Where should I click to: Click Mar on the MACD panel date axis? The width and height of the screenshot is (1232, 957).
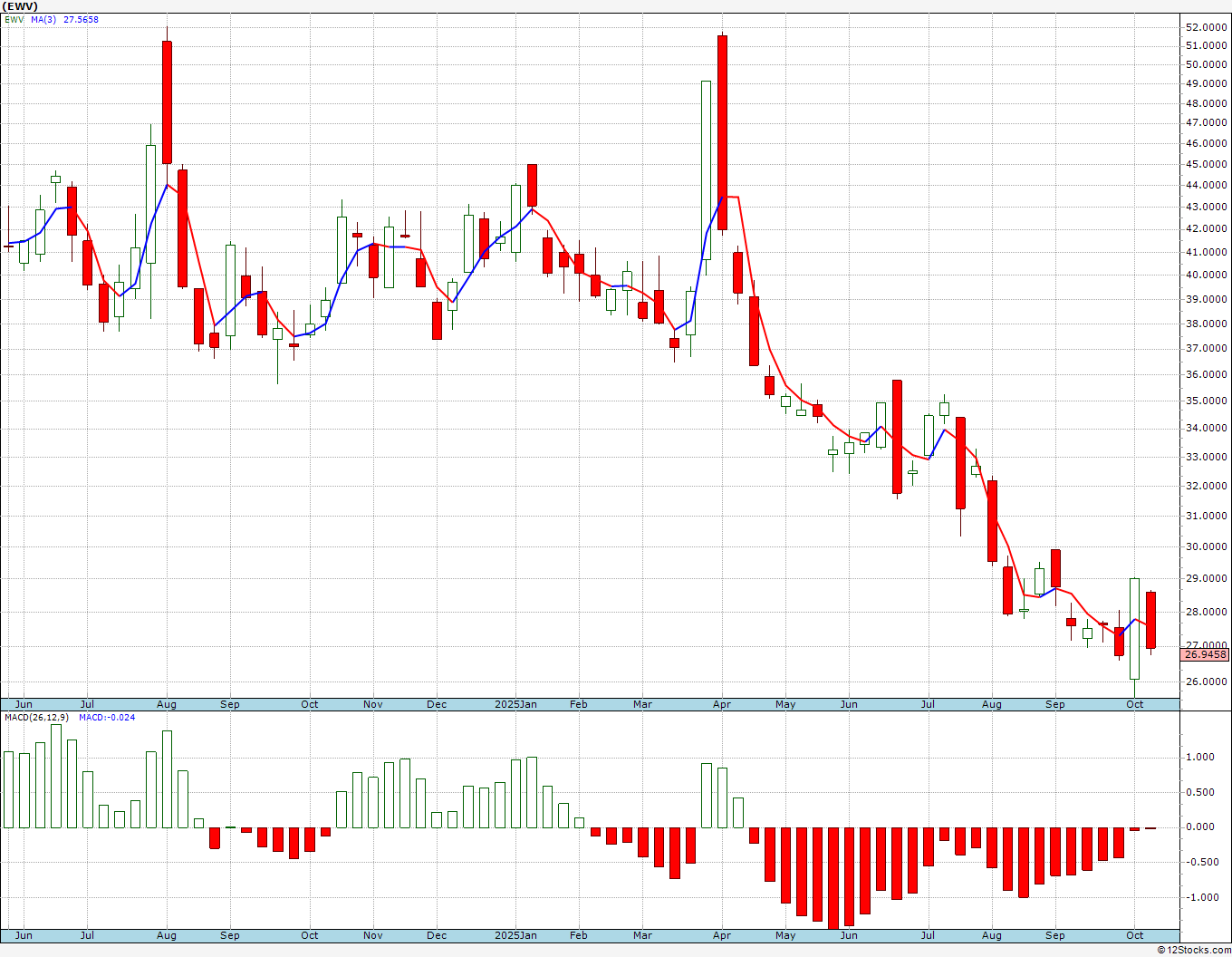coord(642,935)
